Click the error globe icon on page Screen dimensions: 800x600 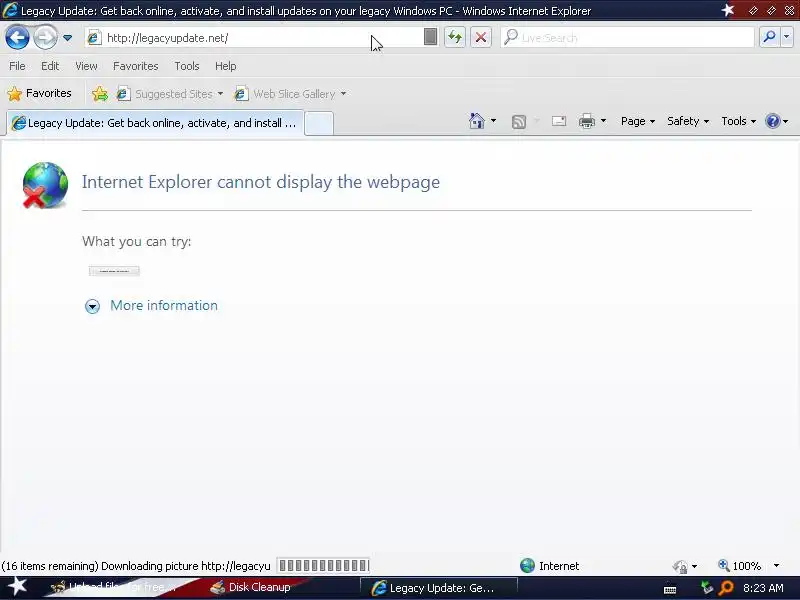click(x=45, y=185)
